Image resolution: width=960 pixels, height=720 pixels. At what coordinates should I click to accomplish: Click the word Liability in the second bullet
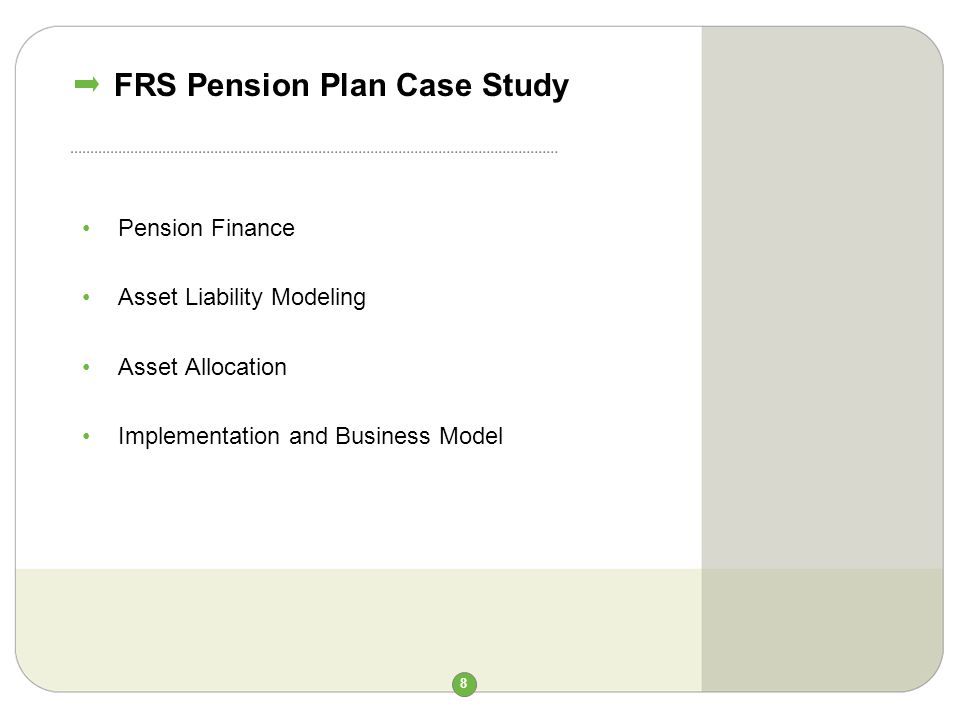224,298
